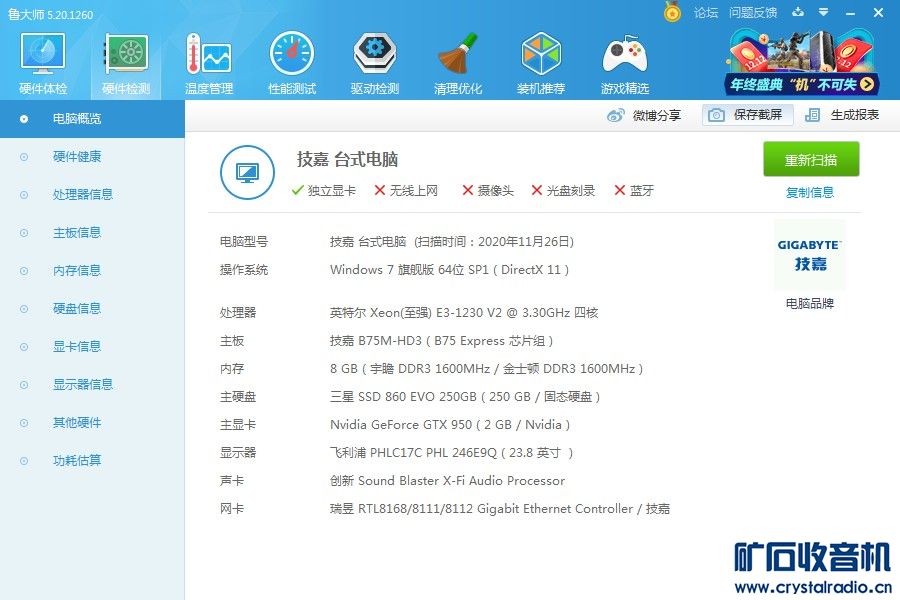The height and width of the screenshot is (600, 900).
Task: Open the title bar main menu dropdown arrow
Action: click(x=823, y=13)
